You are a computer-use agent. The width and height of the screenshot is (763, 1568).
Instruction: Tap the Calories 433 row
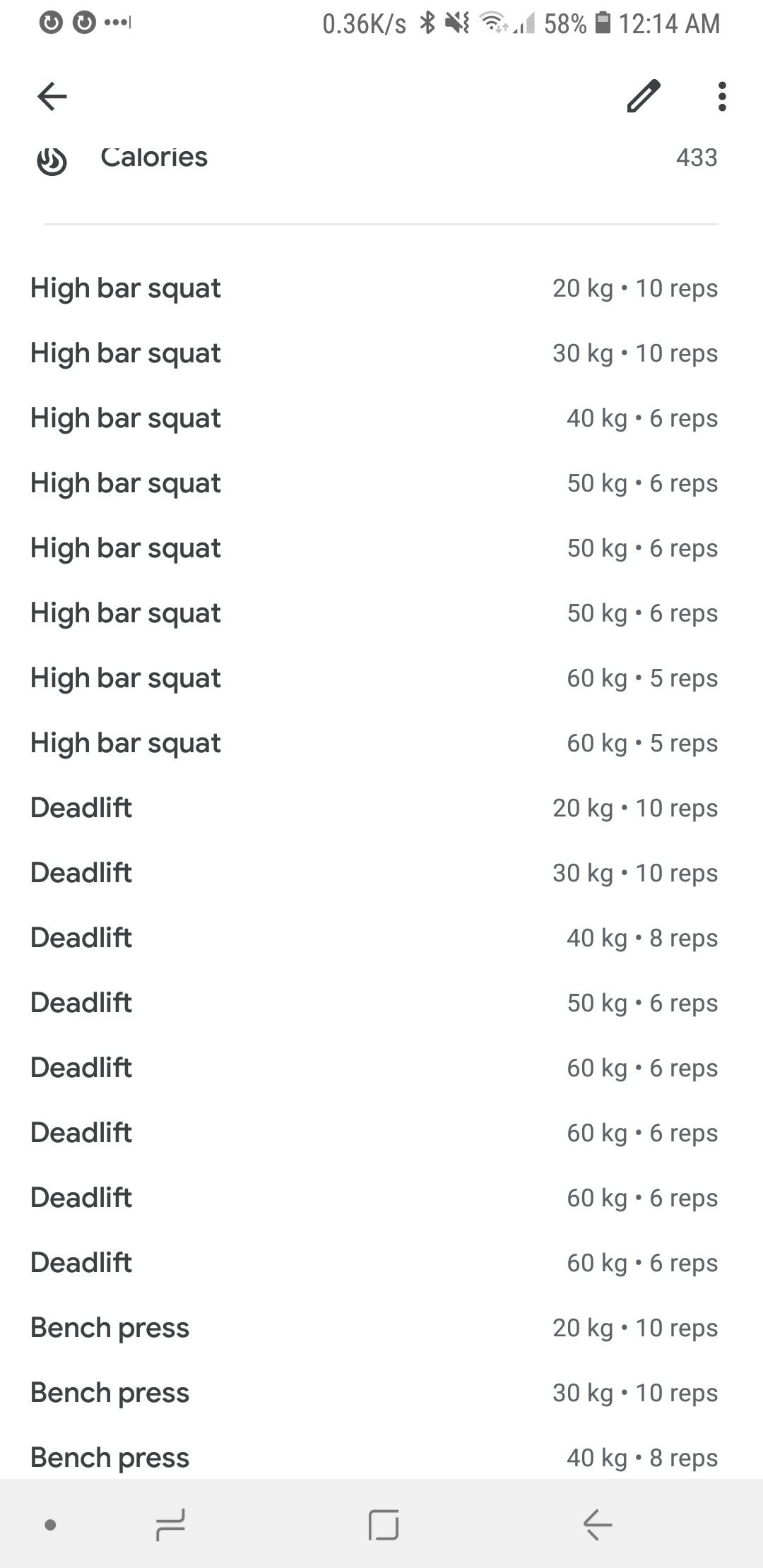pos(381,160)
